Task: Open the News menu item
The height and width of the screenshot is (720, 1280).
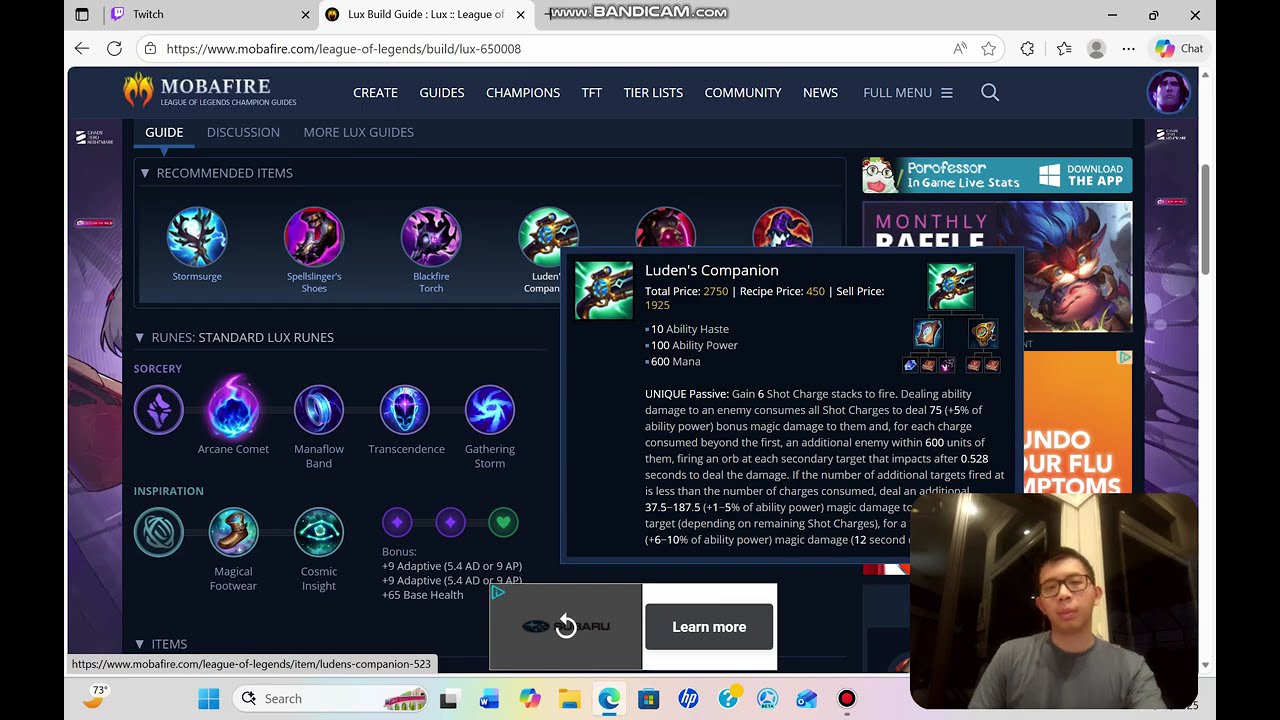Action: click(x=820, y=92)
